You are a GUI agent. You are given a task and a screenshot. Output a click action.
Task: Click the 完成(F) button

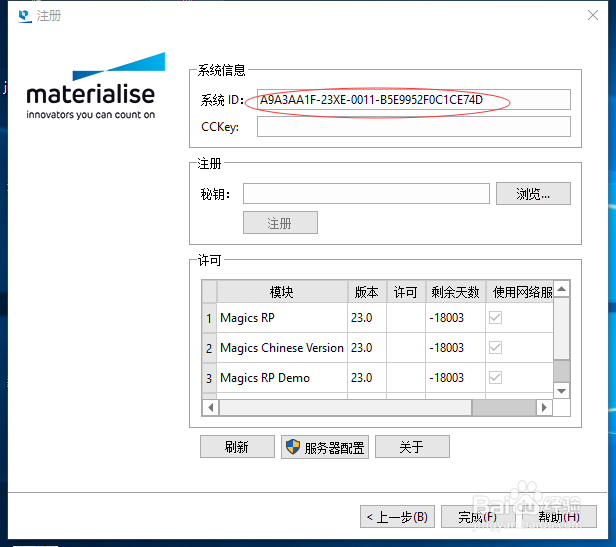(x=478, y=516)
